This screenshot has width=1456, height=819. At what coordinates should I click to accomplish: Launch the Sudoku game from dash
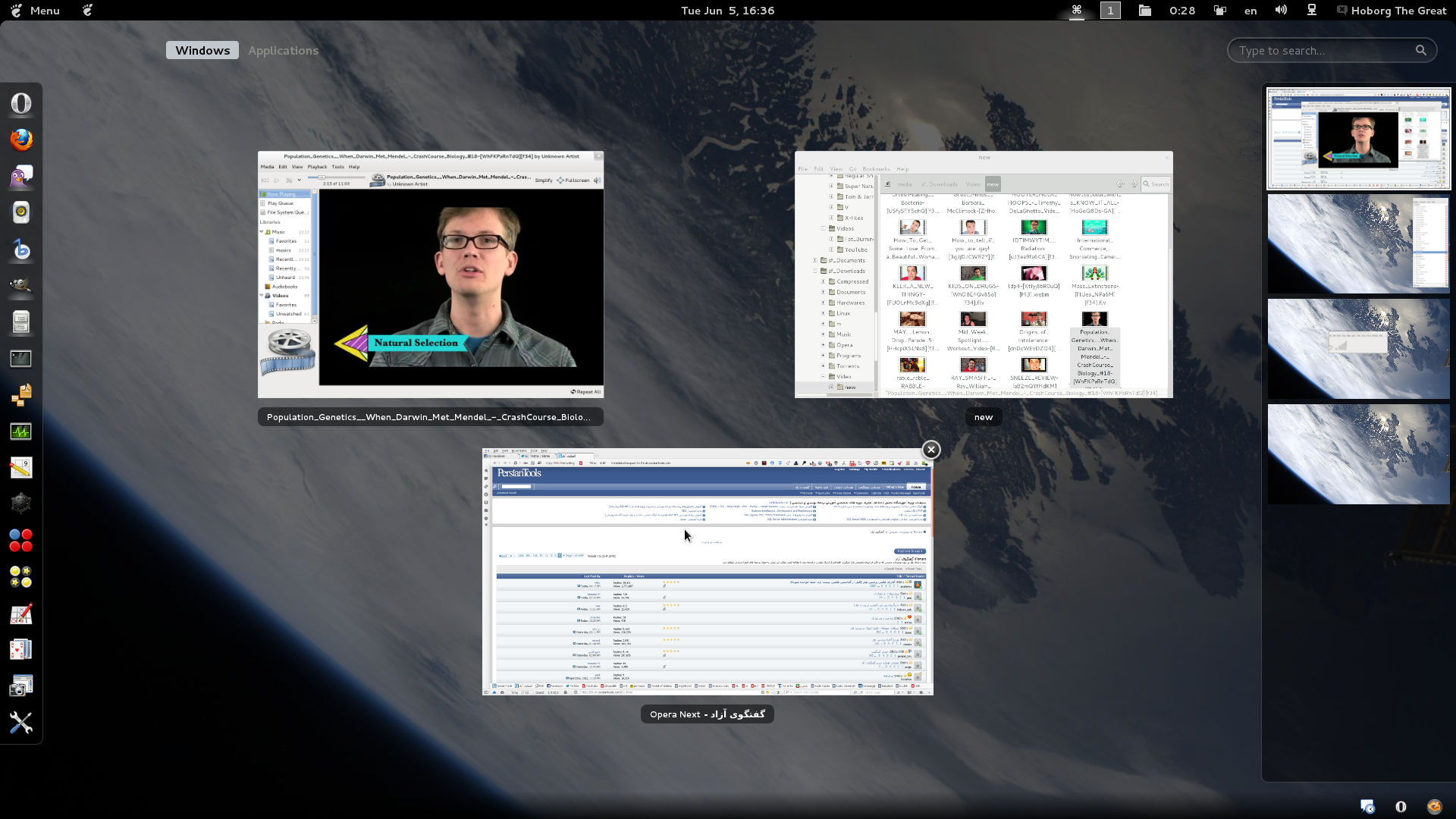click(21, 613)
